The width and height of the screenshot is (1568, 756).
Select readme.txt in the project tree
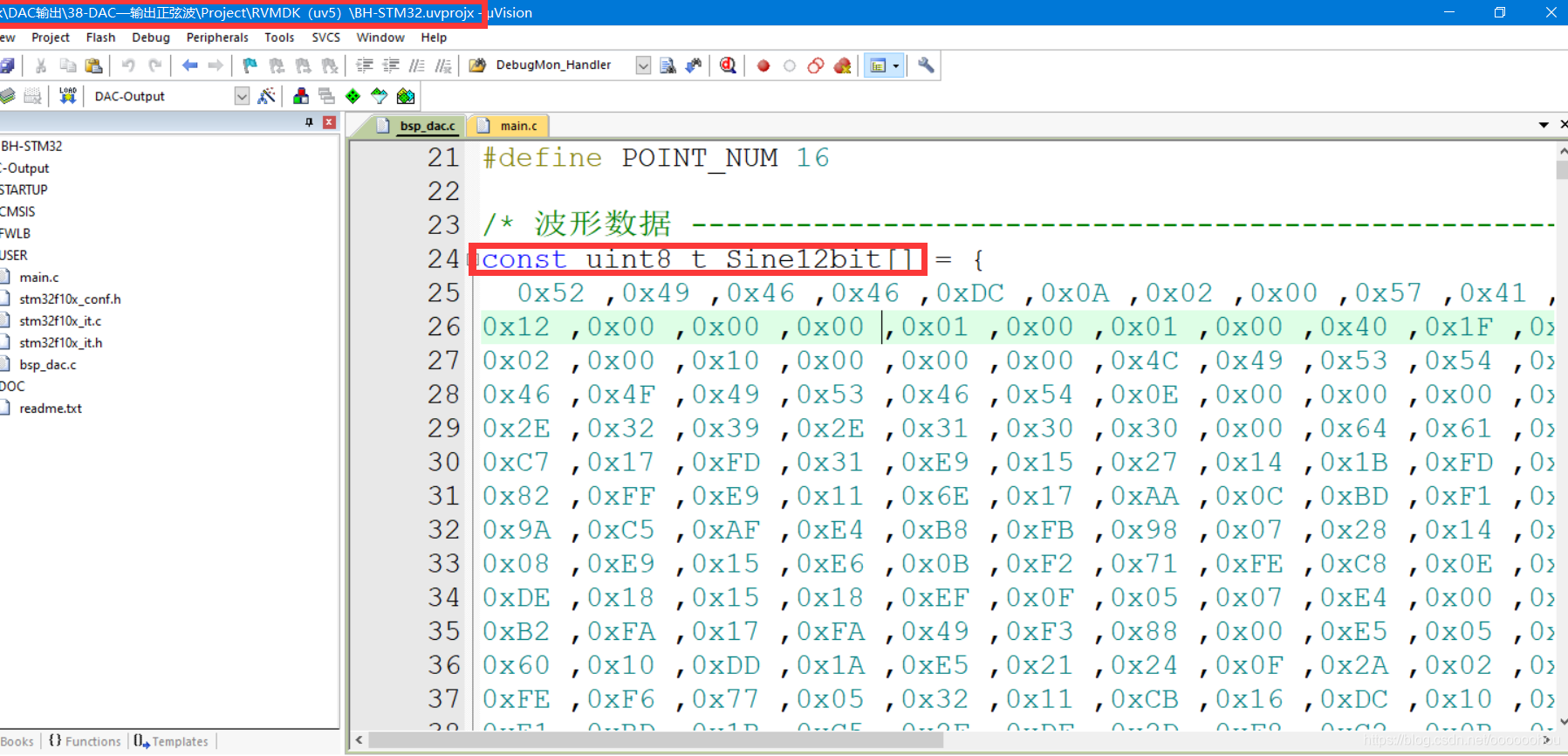point(51,408)
